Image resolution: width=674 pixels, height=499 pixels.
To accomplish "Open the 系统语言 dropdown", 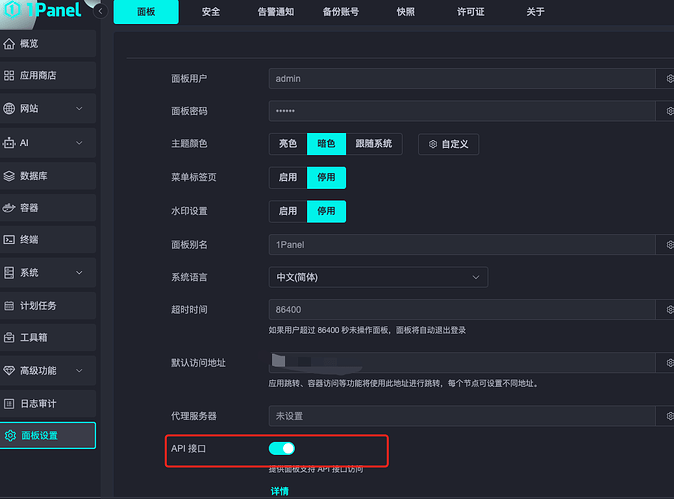I will click(x=378, y=277).
